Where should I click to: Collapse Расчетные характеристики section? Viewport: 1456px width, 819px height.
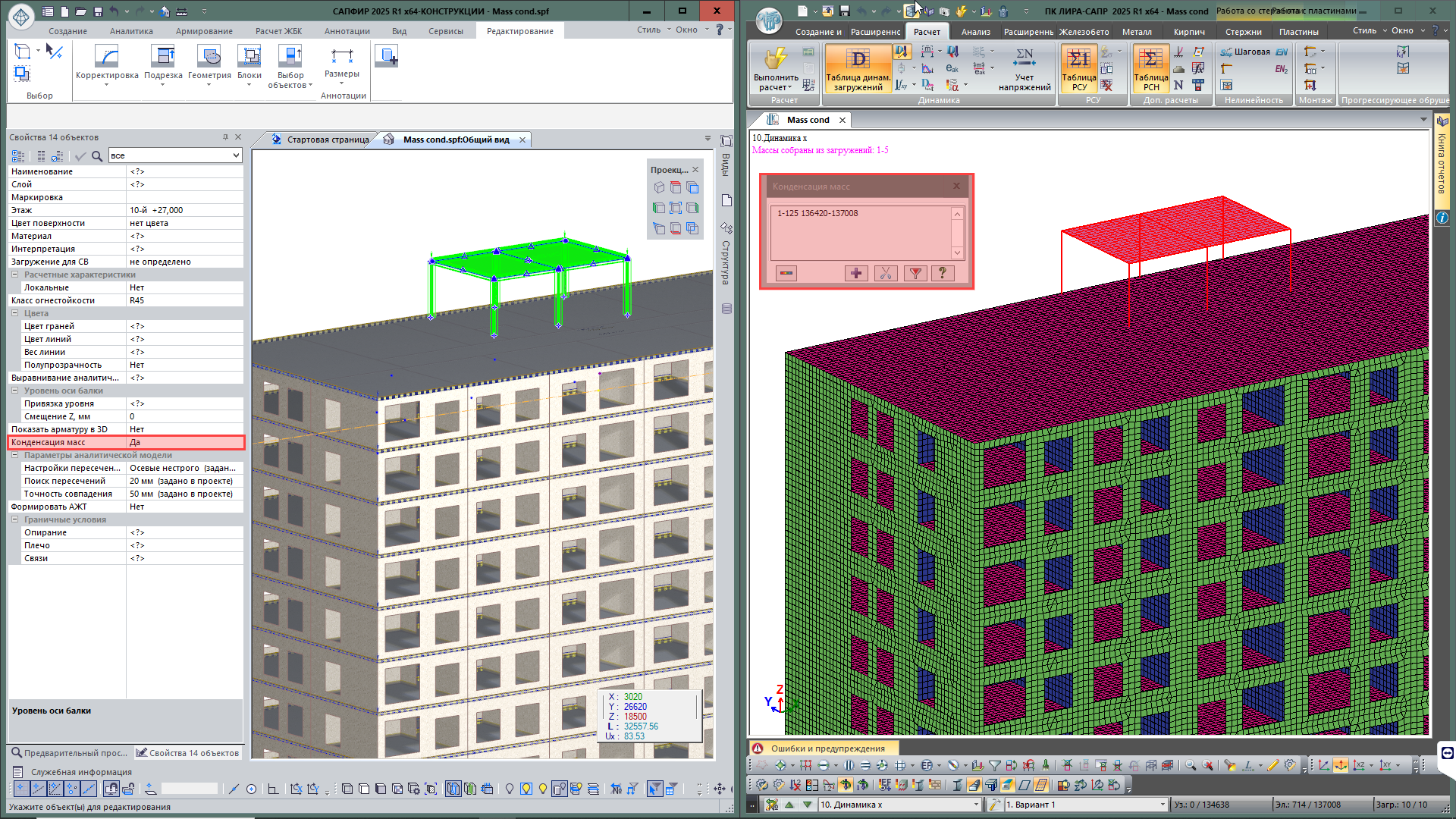click(14, 275)
